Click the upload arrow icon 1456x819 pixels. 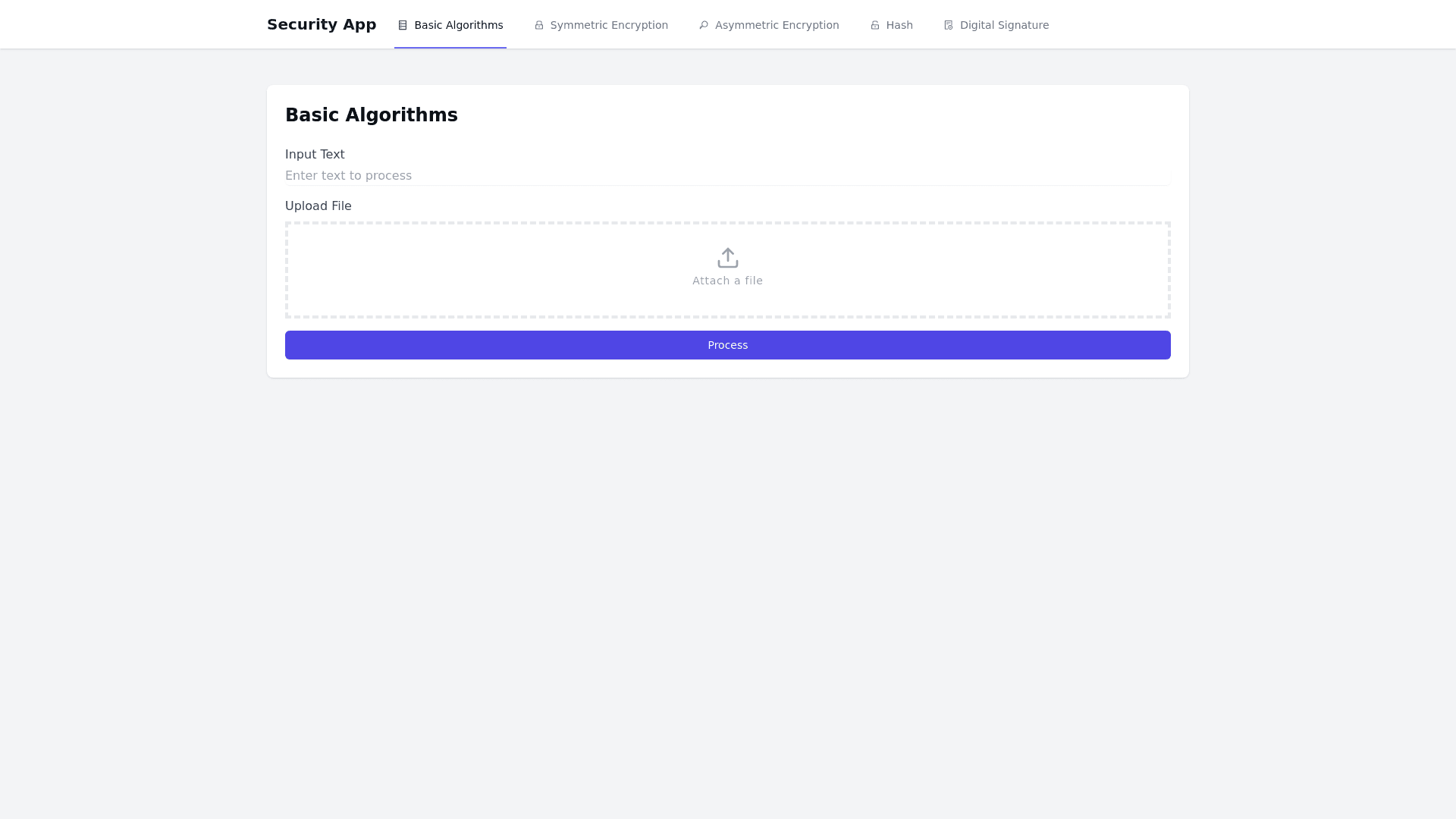[728, 258]
